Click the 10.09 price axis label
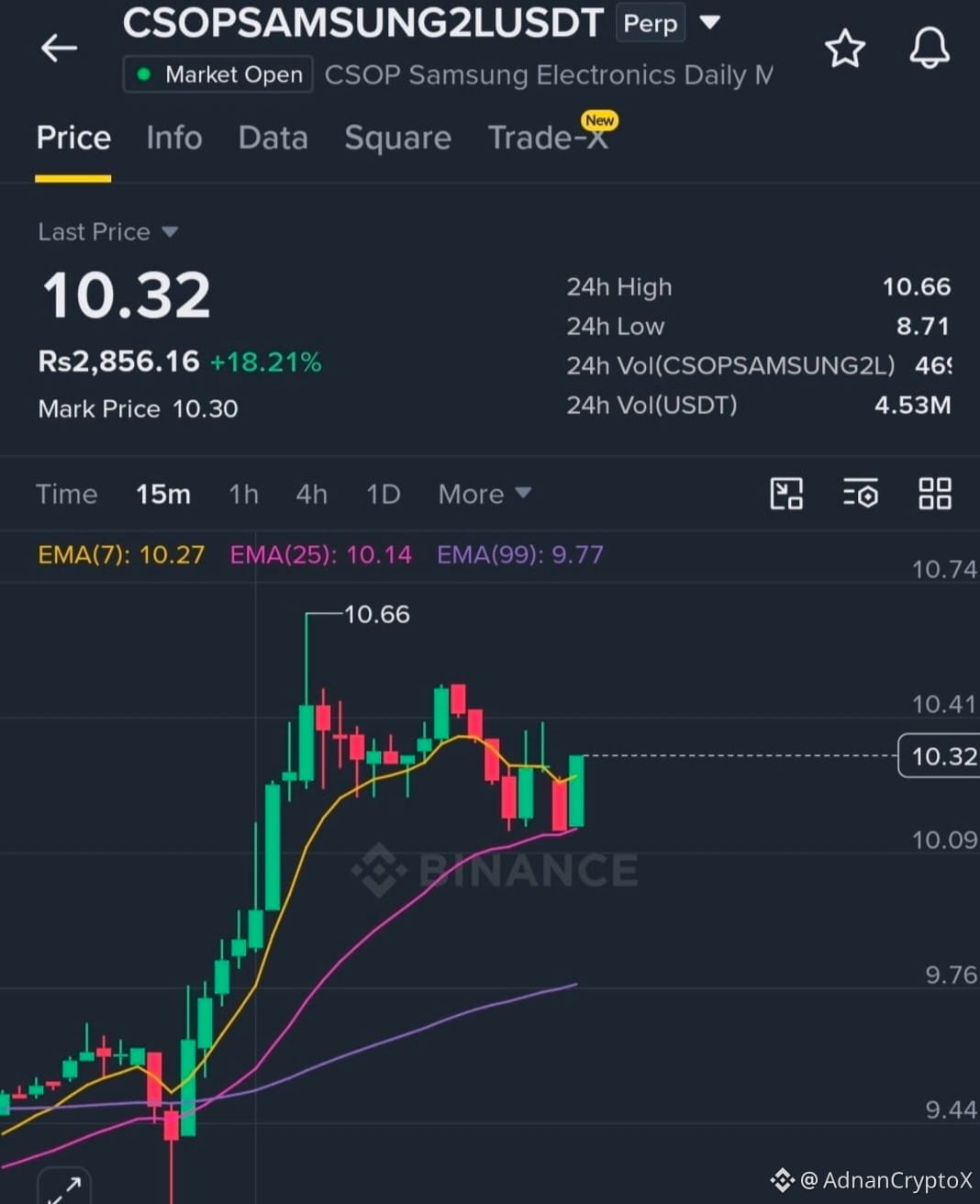The height and width of the screenshot is (1204, 980). coord(944,839)
